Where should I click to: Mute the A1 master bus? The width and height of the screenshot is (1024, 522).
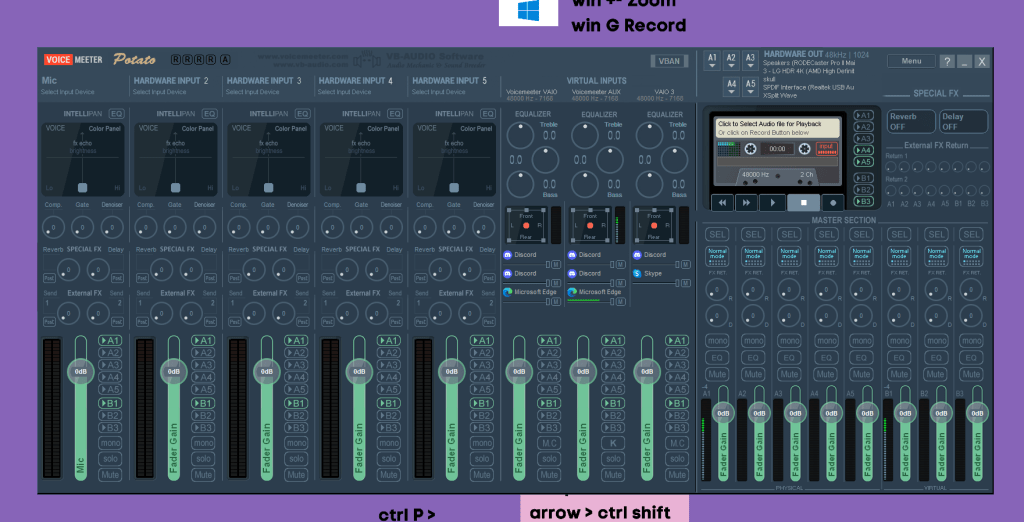[717, 374]
